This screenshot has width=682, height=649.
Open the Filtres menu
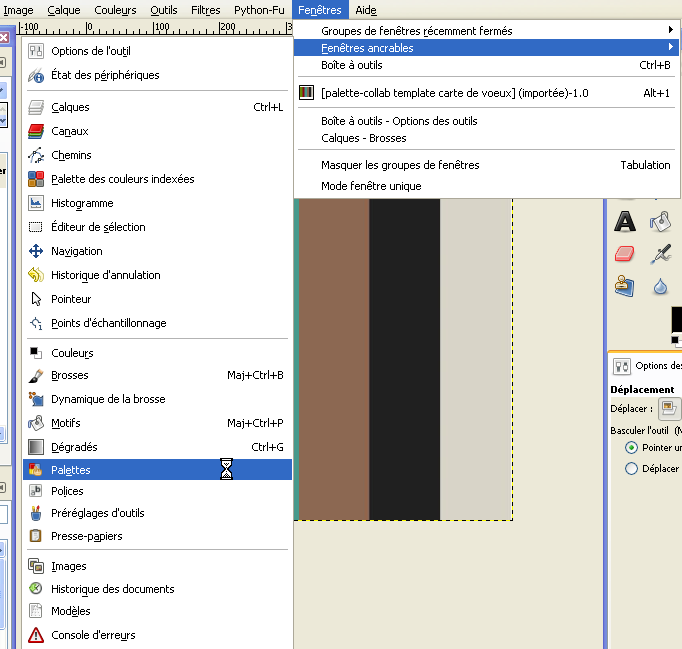click(205, 10)
